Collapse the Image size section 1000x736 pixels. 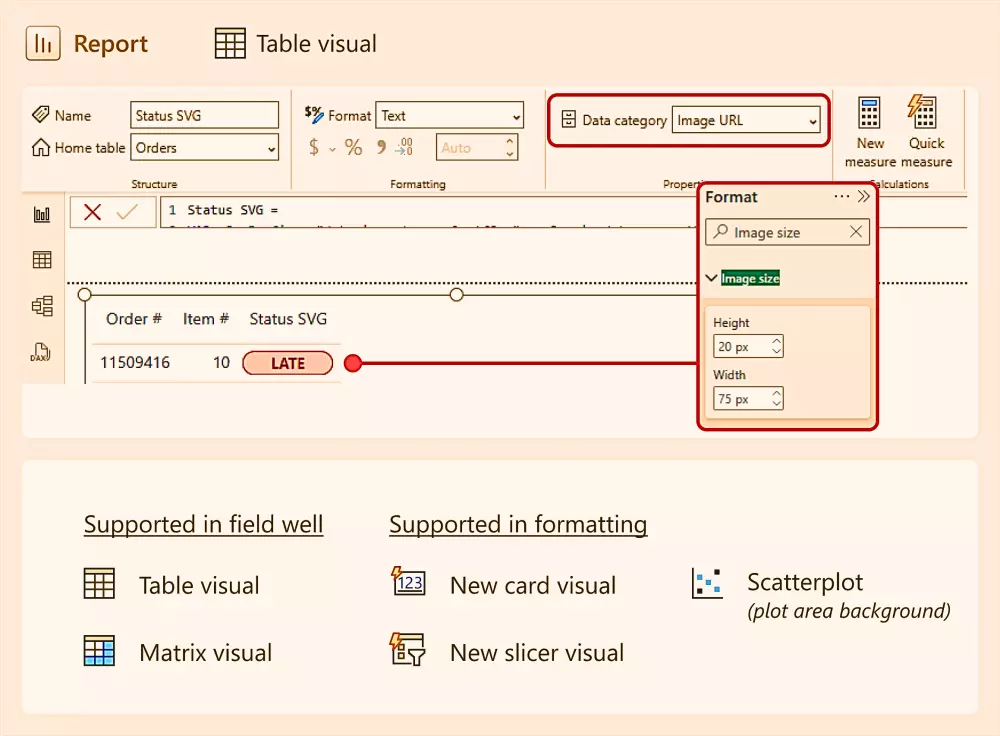pyautogui.click(x=712, y=278)
